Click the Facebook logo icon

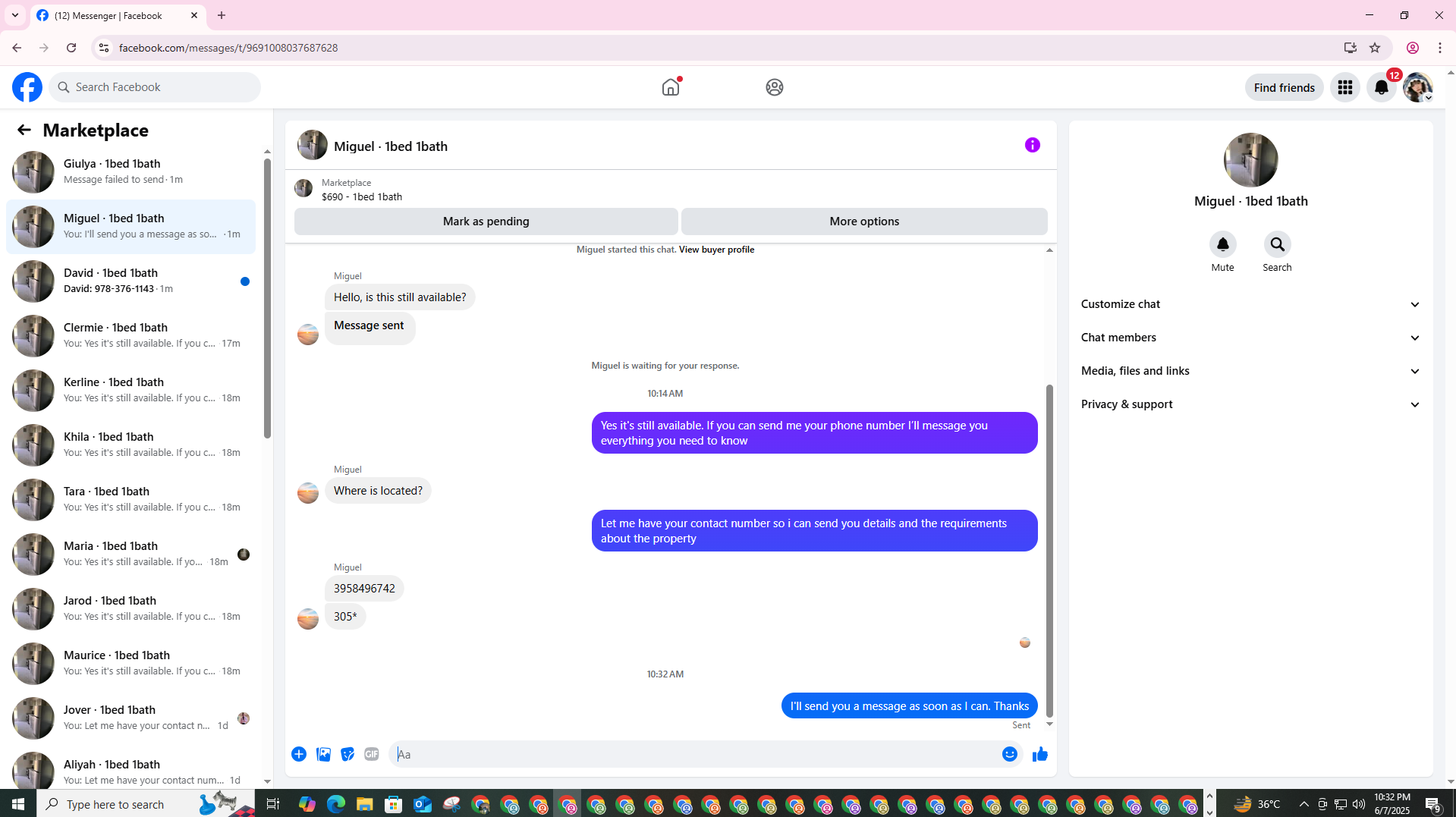[27, 87]
